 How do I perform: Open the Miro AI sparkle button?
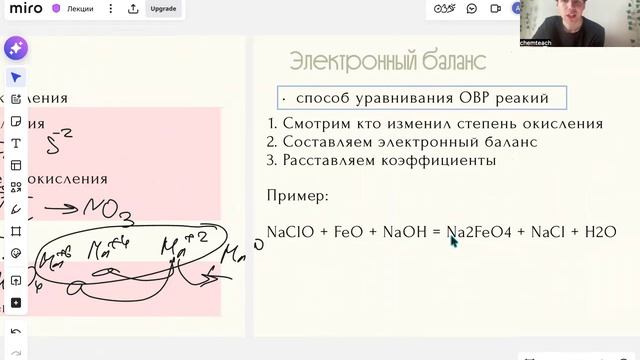(16, 48)
